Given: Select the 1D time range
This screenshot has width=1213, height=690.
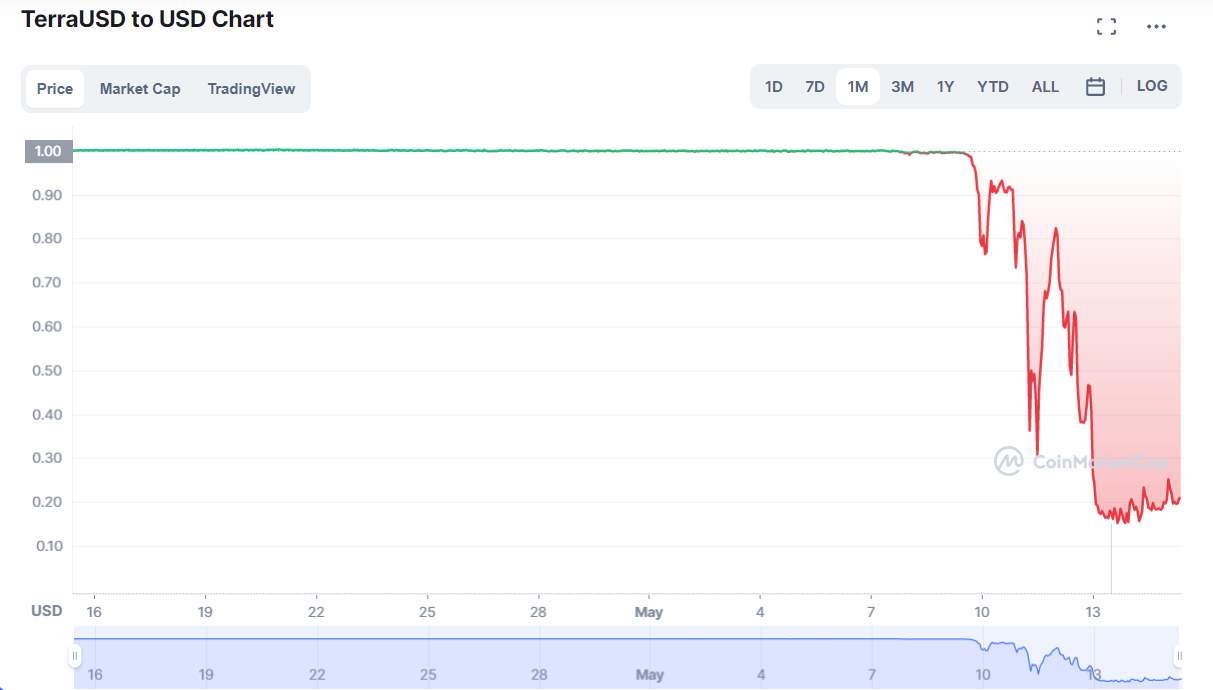Looking at the screenshot, I should [774, 87].
